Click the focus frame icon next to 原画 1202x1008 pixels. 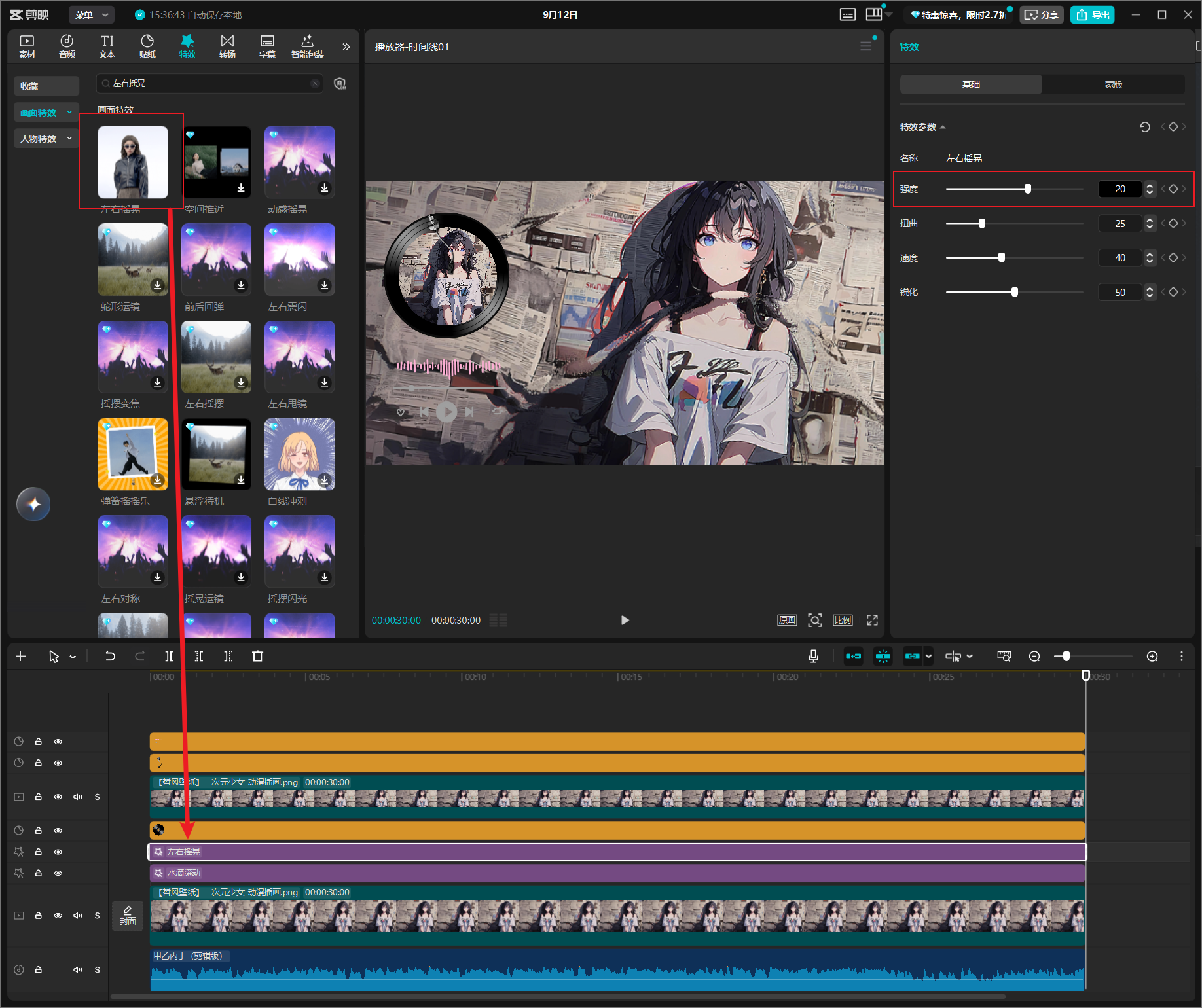[814, 620]
